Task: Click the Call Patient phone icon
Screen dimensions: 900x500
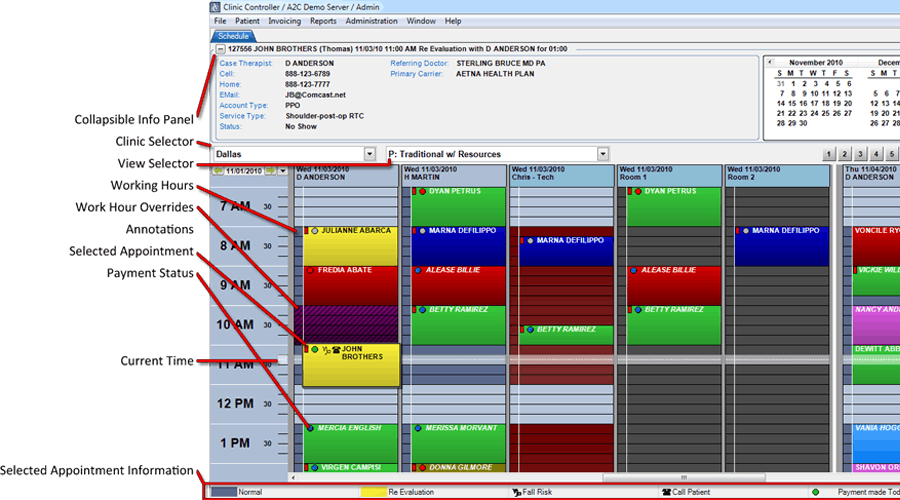Action: (666, 492)
